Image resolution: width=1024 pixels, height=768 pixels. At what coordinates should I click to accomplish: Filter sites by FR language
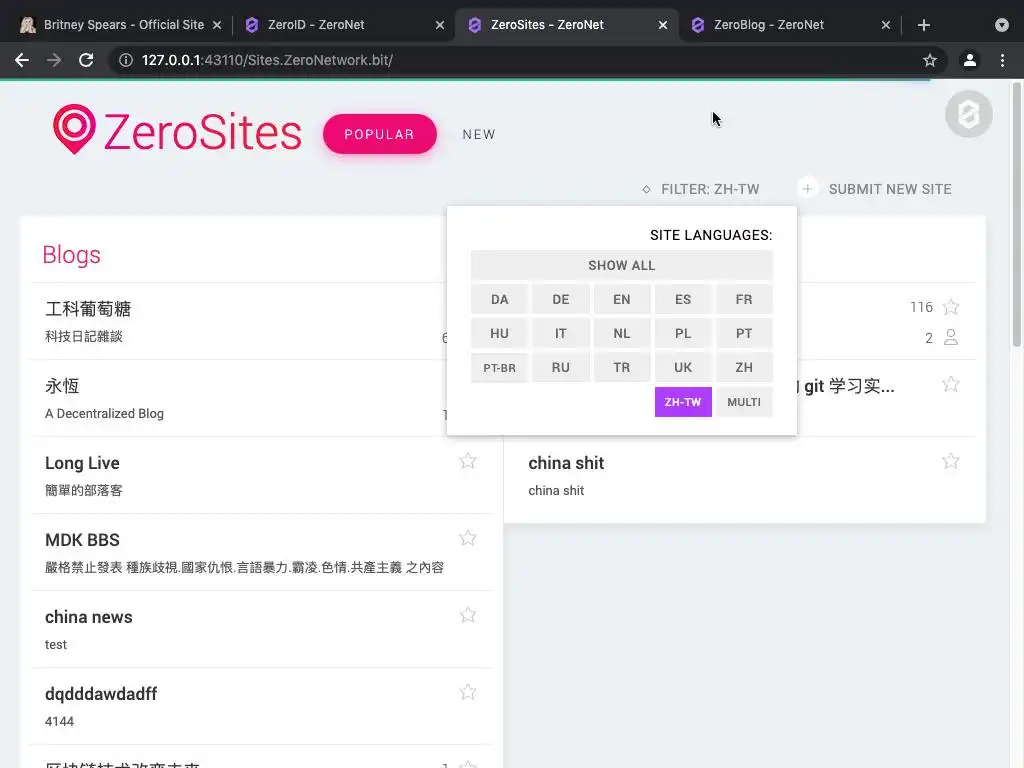coord(744,299)
